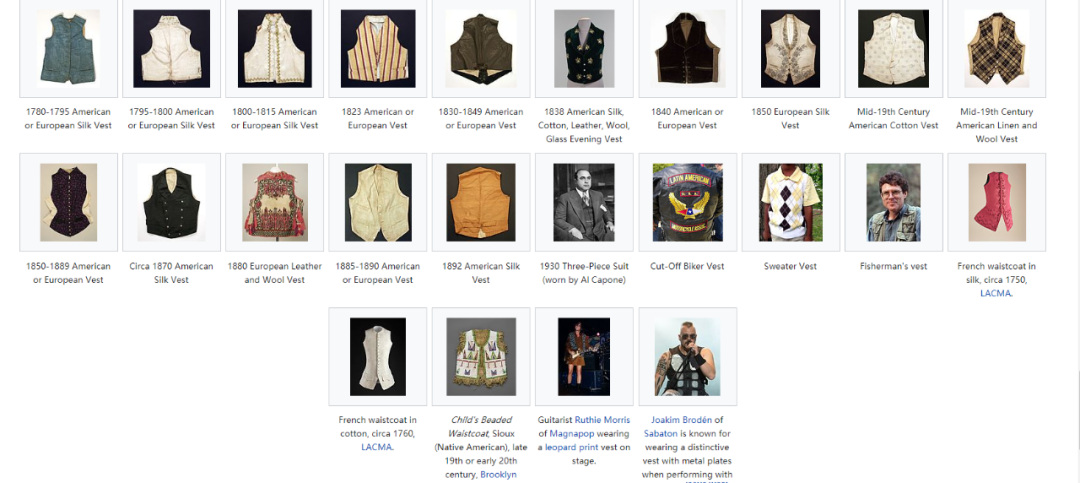View the Fisherman's vest photo
This screenshot has height=483, width=1080.
[x=893, y=203]
